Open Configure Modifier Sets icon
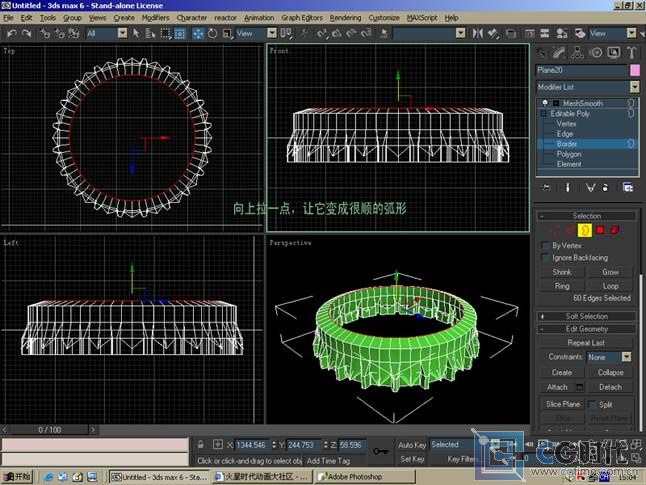The width and height of the screenshot is (646, 485). (628, 187)
